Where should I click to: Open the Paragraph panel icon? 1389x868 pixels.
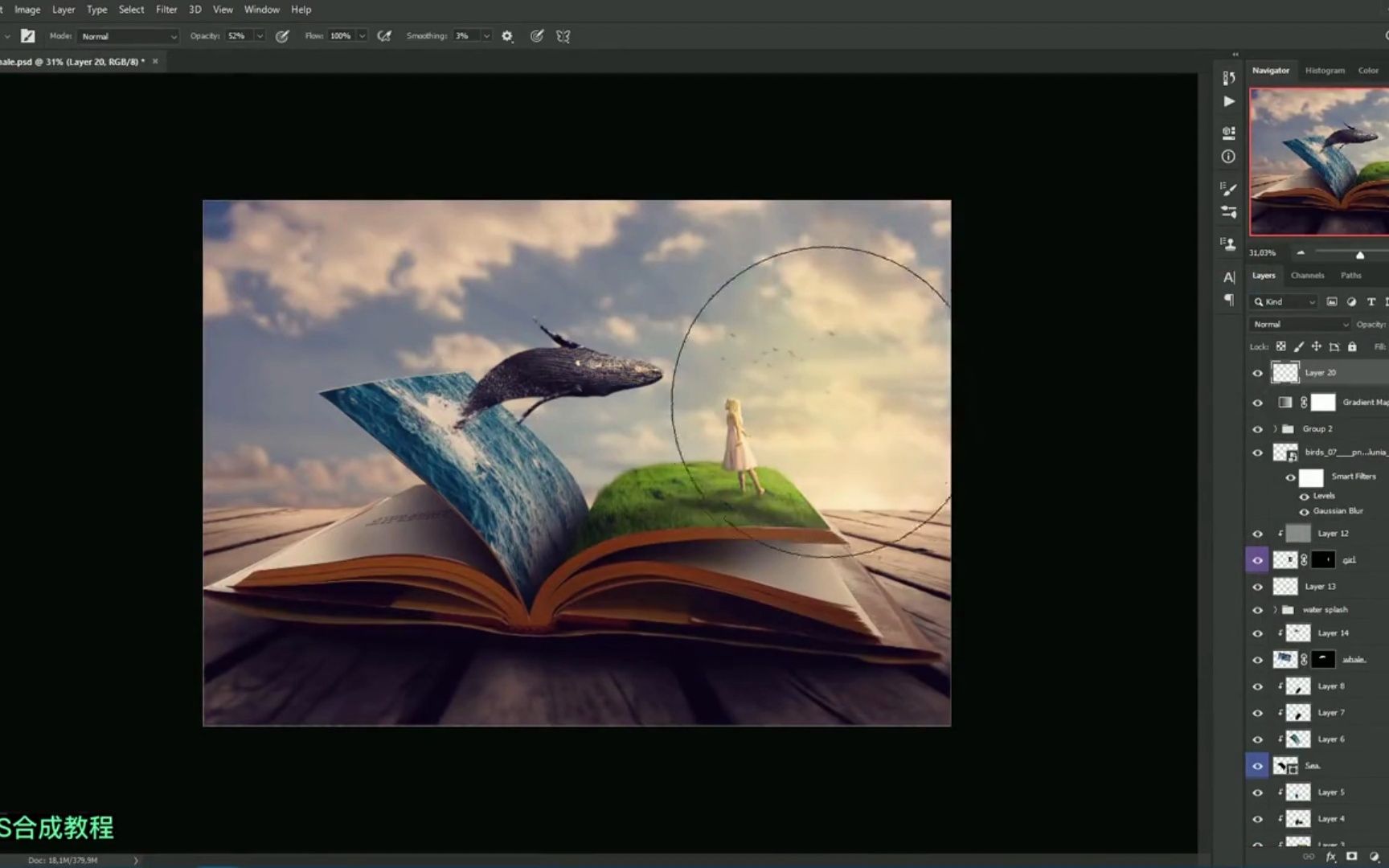pos(1228,301)
